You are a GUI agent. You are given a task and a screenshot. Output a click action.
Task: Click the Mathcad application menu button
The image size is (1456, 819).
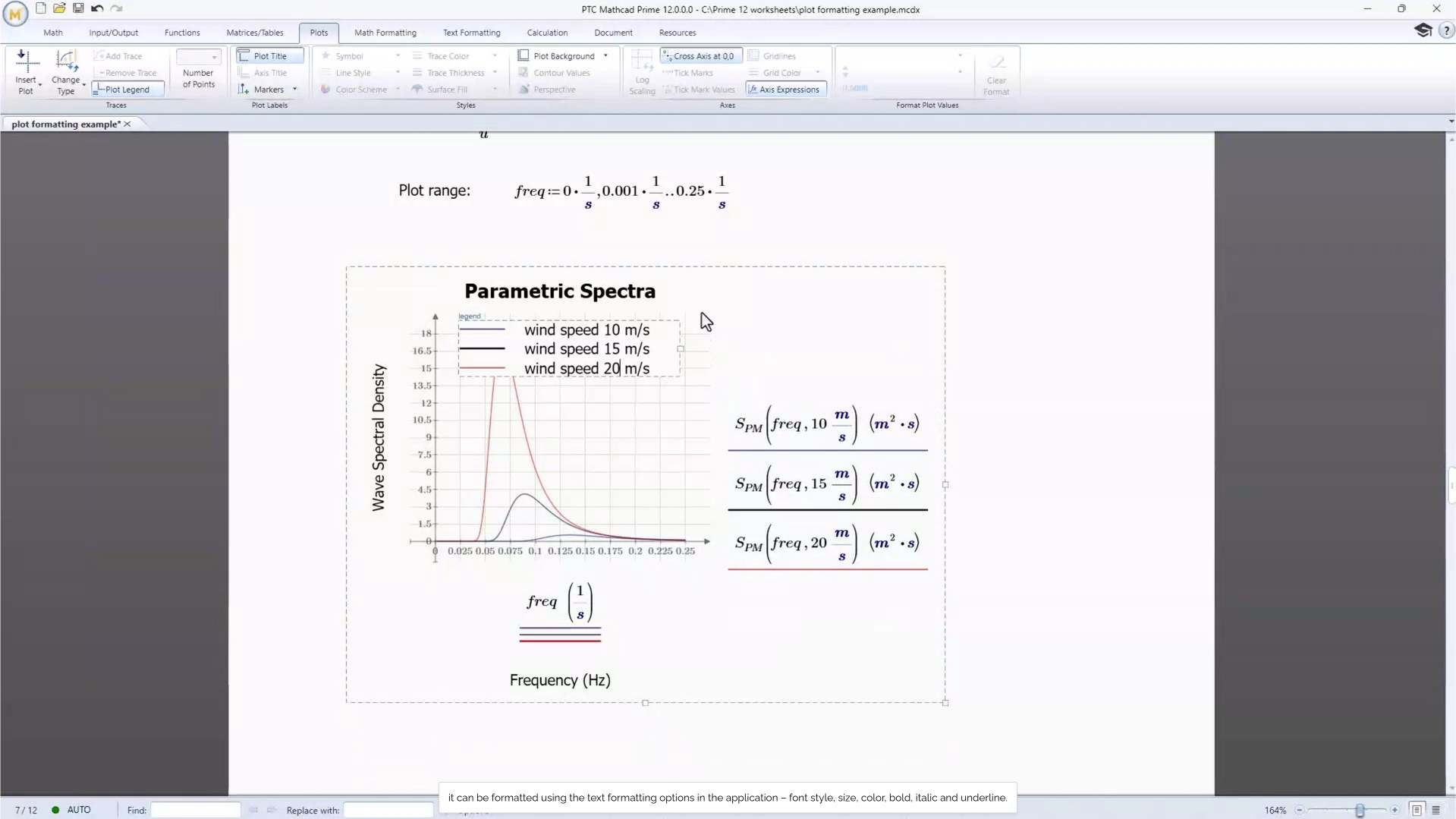pyautogui.click(x=15, y=14)
